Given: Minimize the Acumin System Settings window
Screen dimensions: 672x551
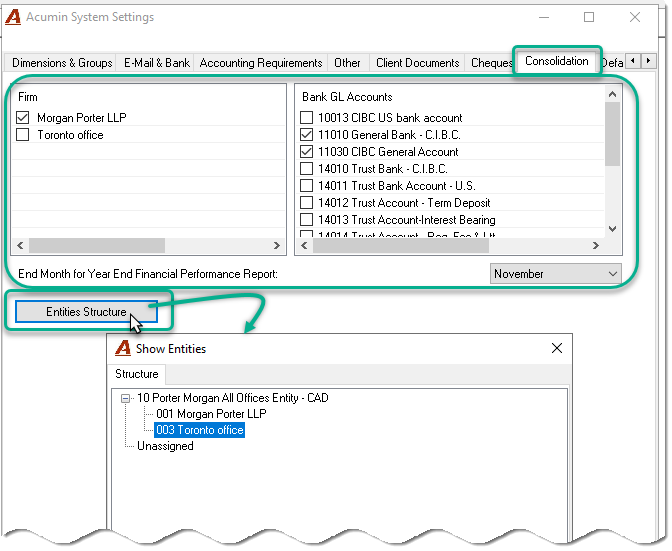Looking at the screenshot, I should pos(544,17).
